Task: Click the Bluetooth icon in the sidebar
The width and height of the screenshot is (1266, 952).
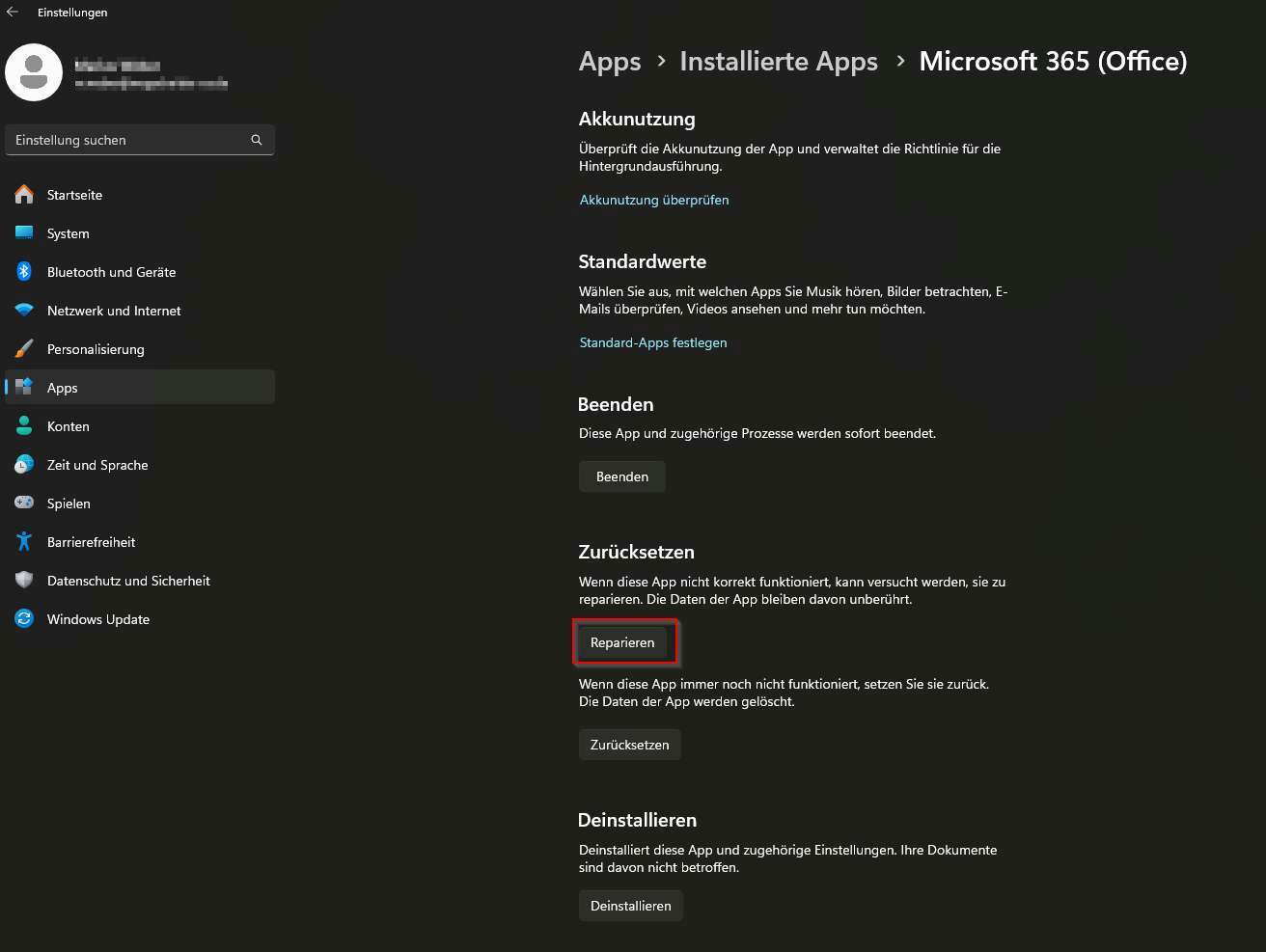Action: [x=25, y=272]
